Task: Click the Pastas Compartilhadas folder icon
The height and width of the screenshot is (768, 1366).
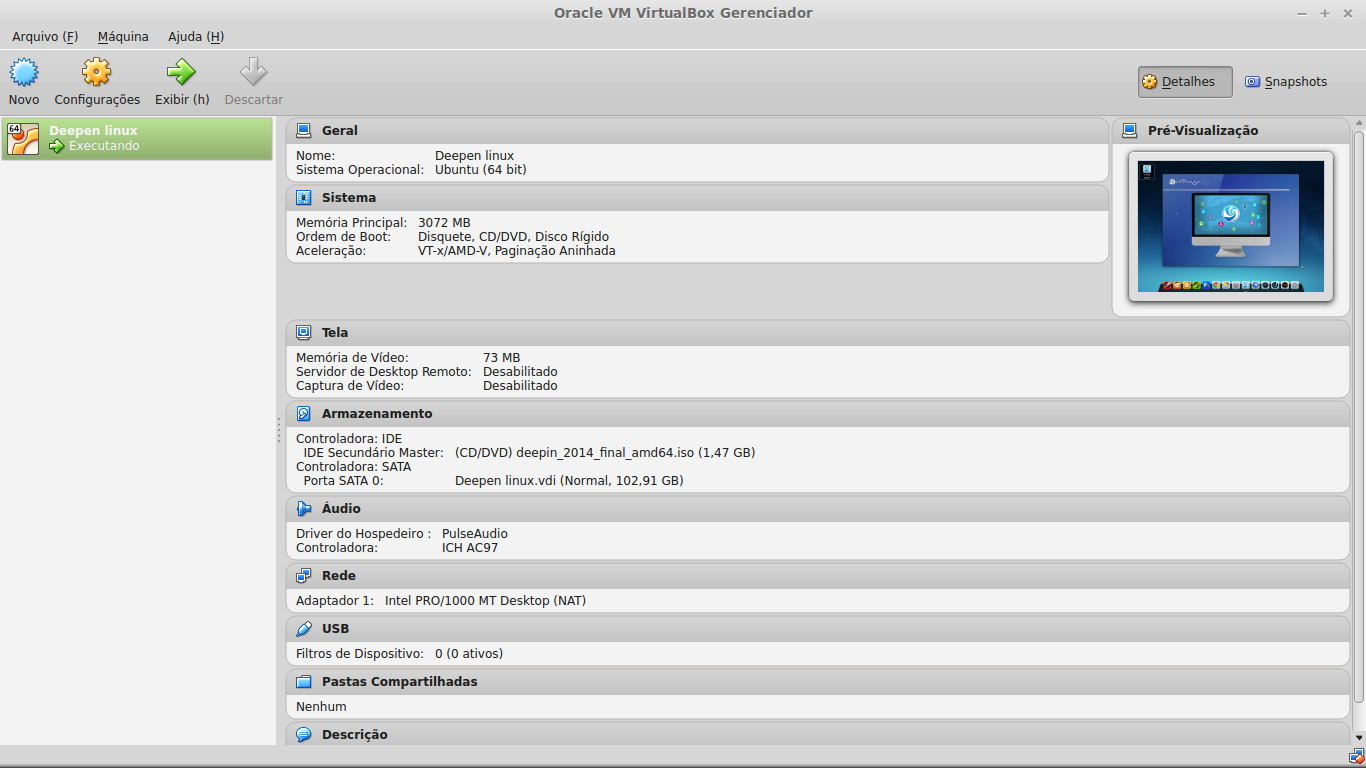Action: [304, 682]
